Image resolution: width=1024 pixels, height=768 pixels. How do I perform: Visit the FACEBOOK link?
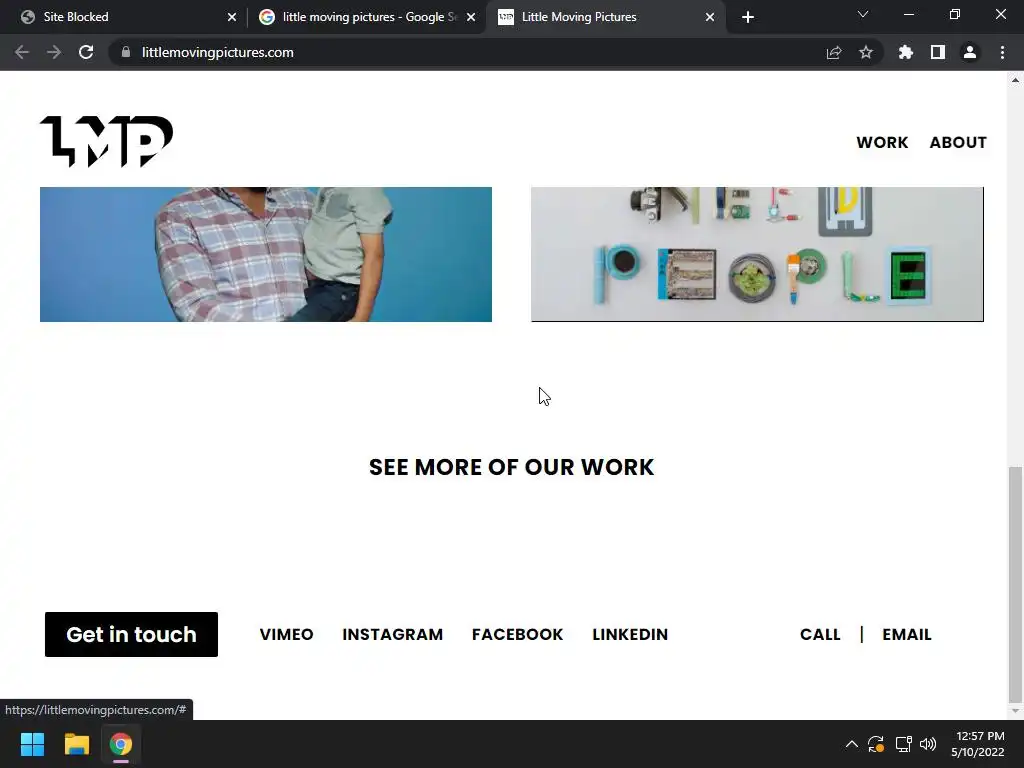pyautogui.click(x=517, y=634)
